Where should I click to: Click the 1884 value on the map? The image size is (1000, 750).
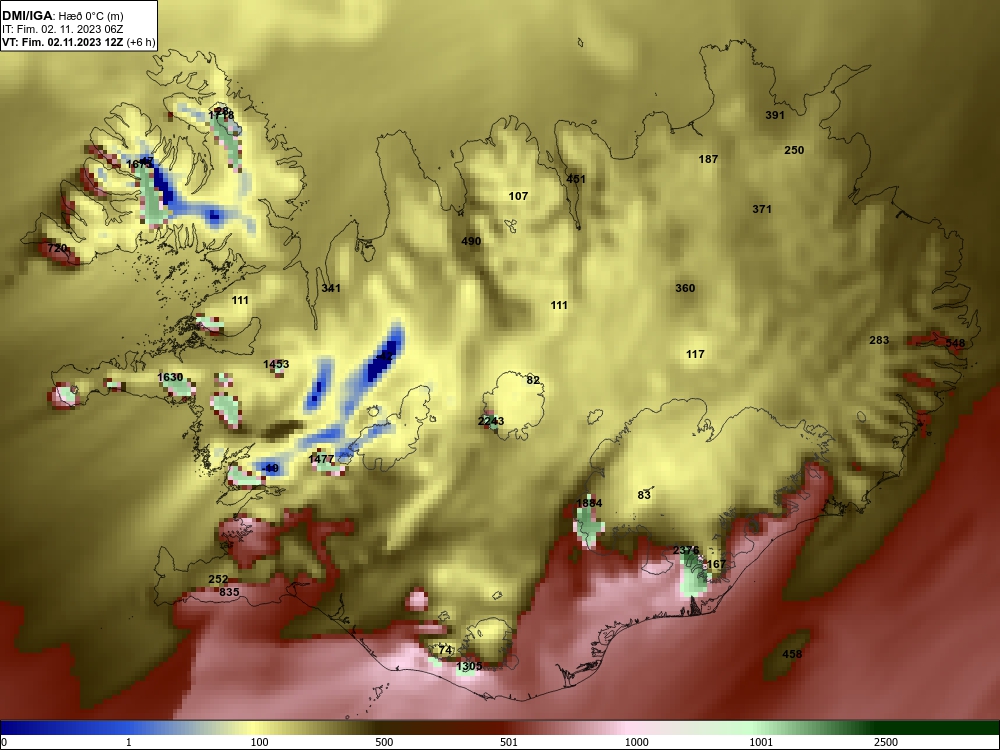pyautogui.click(x=589, y=503)
